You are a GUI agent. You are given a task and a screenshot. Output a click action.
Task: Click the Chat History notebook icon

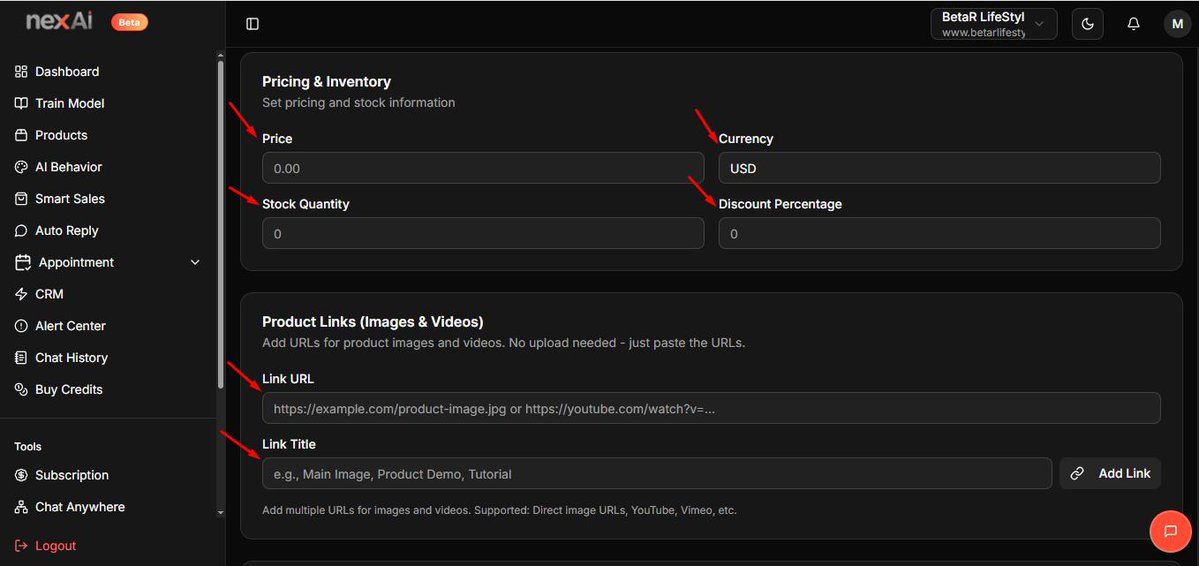click(x=21, y=358)
